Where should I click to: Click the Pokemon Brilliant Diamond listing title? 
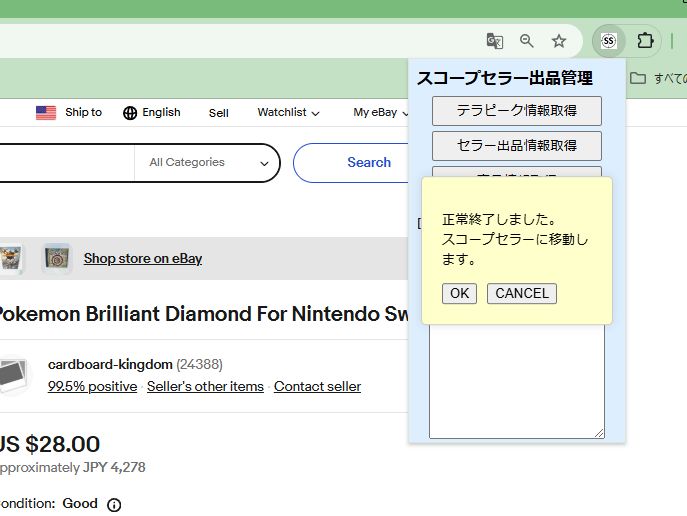[204, 314]
